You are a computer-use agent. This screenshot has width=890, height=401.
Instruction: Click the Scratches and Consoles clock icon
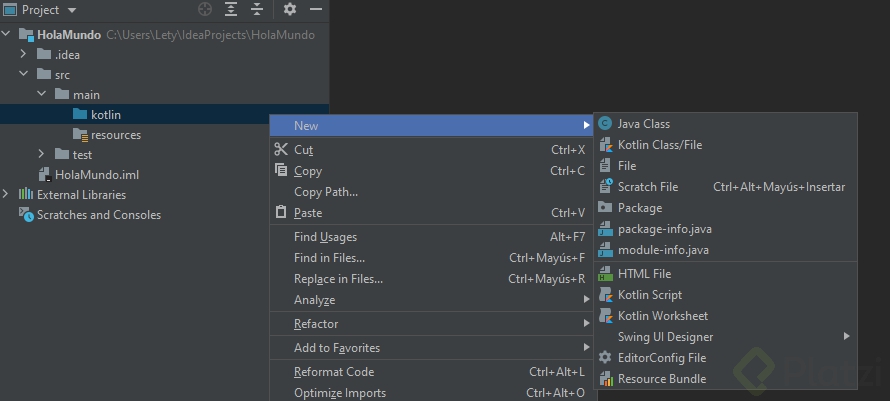pos(26,215)
